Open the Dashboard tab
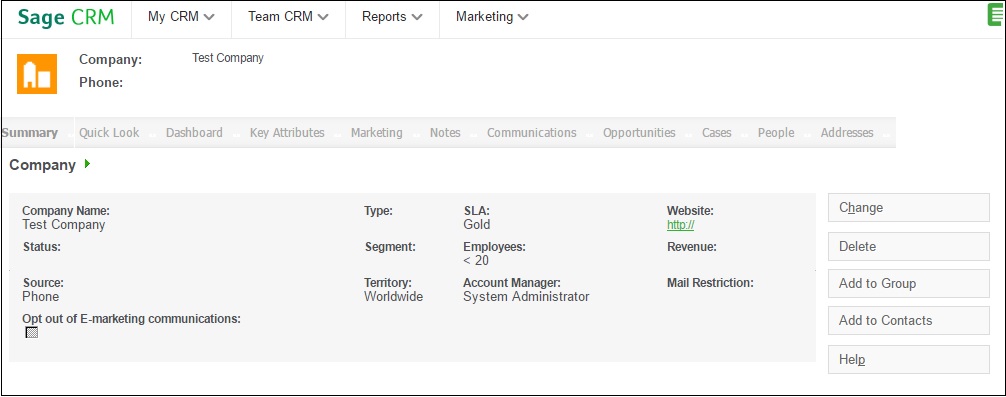Image resolution: width=1006 pixels, height=397 pixels. coord(194,133)
